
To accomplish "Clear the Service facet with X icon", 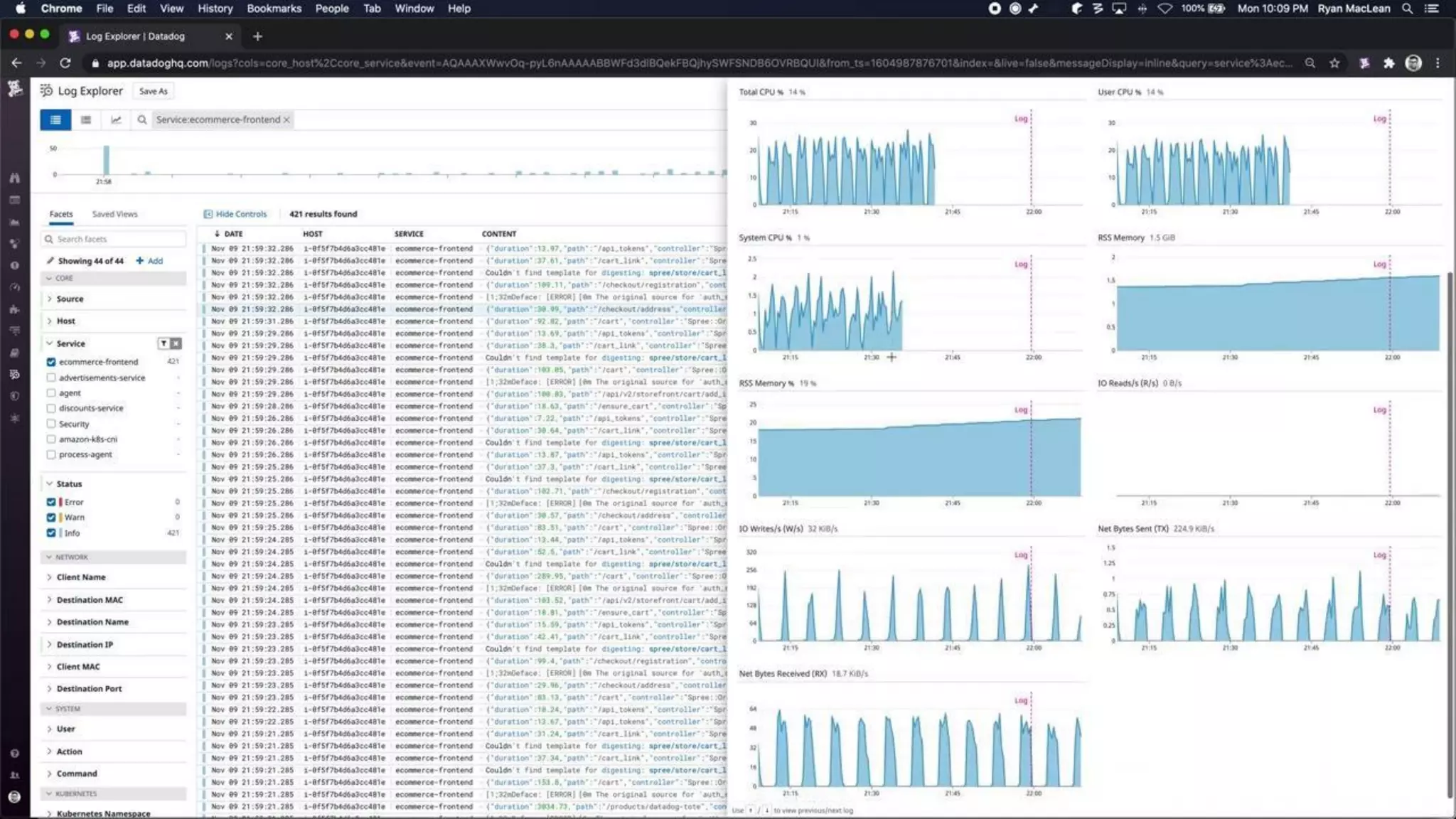I will pos(176,343).
